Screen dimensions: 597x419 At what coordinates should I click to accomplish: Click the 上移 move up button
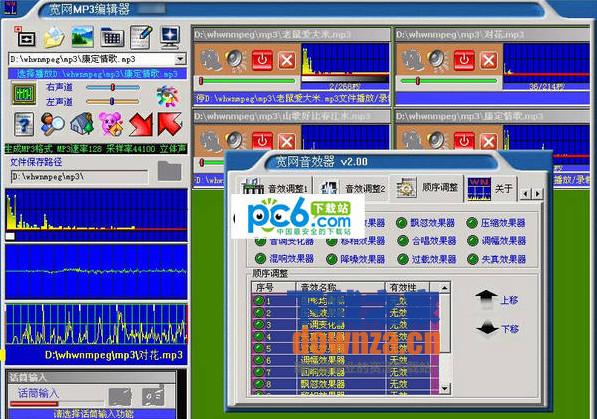pos(496,300)
